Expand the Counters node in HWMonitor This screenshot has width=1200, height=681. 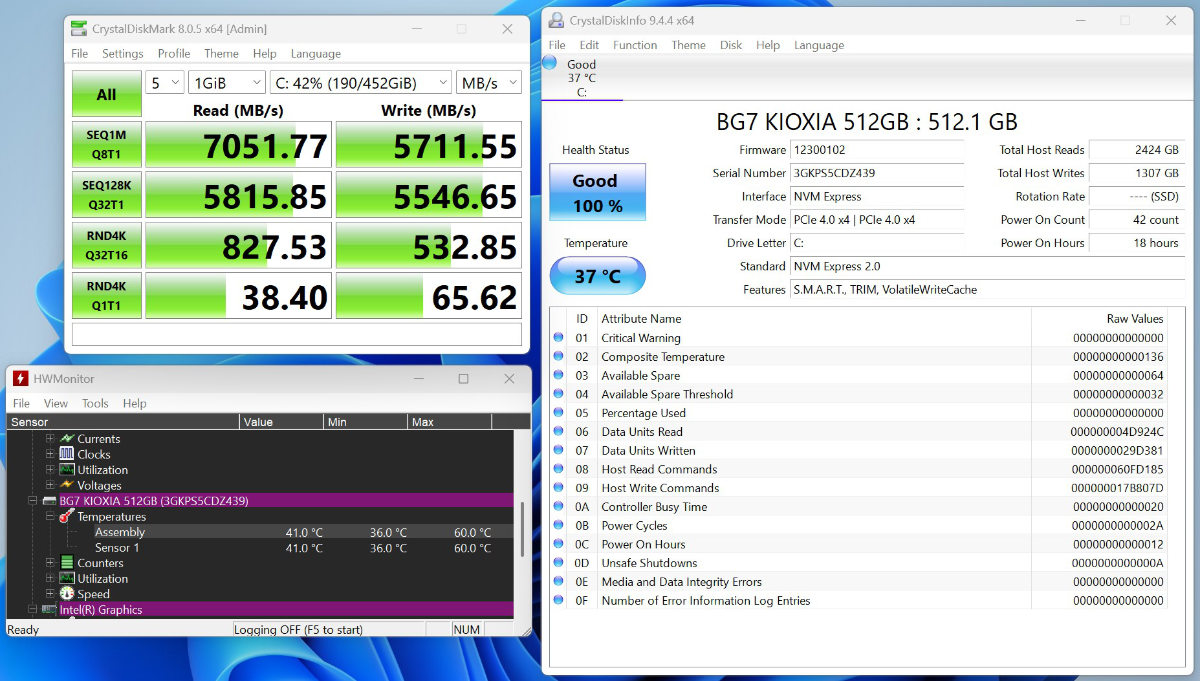(x=50, y=563)
